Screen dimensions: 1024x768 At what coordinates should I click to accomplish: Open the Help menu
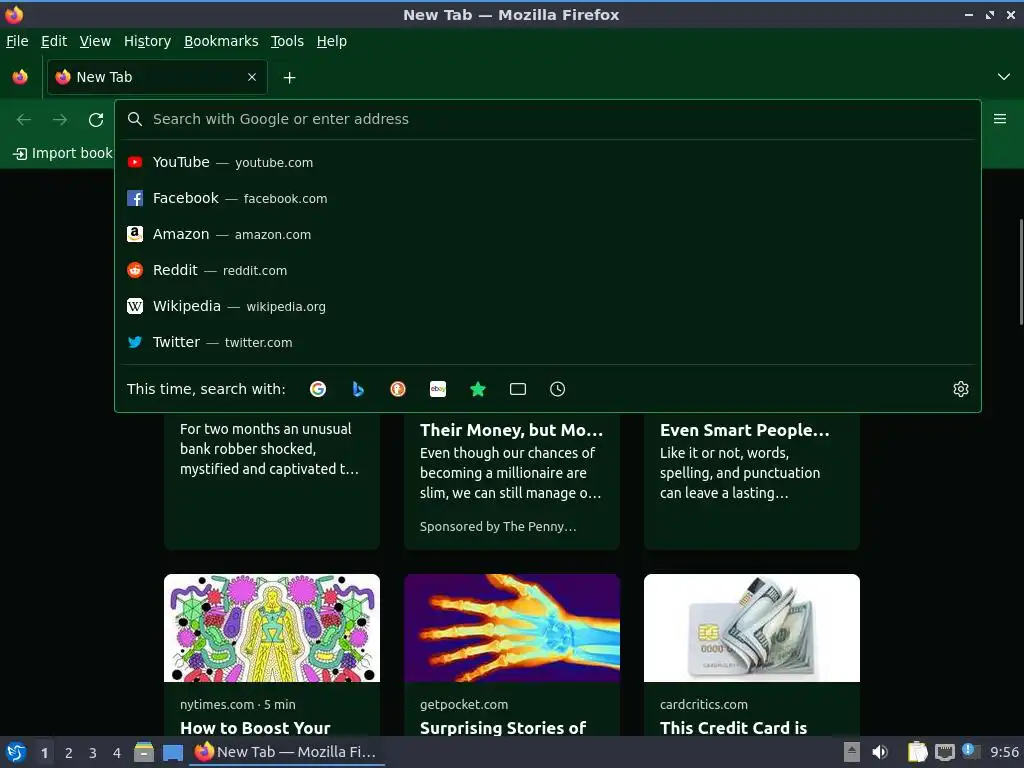(332, 41)
